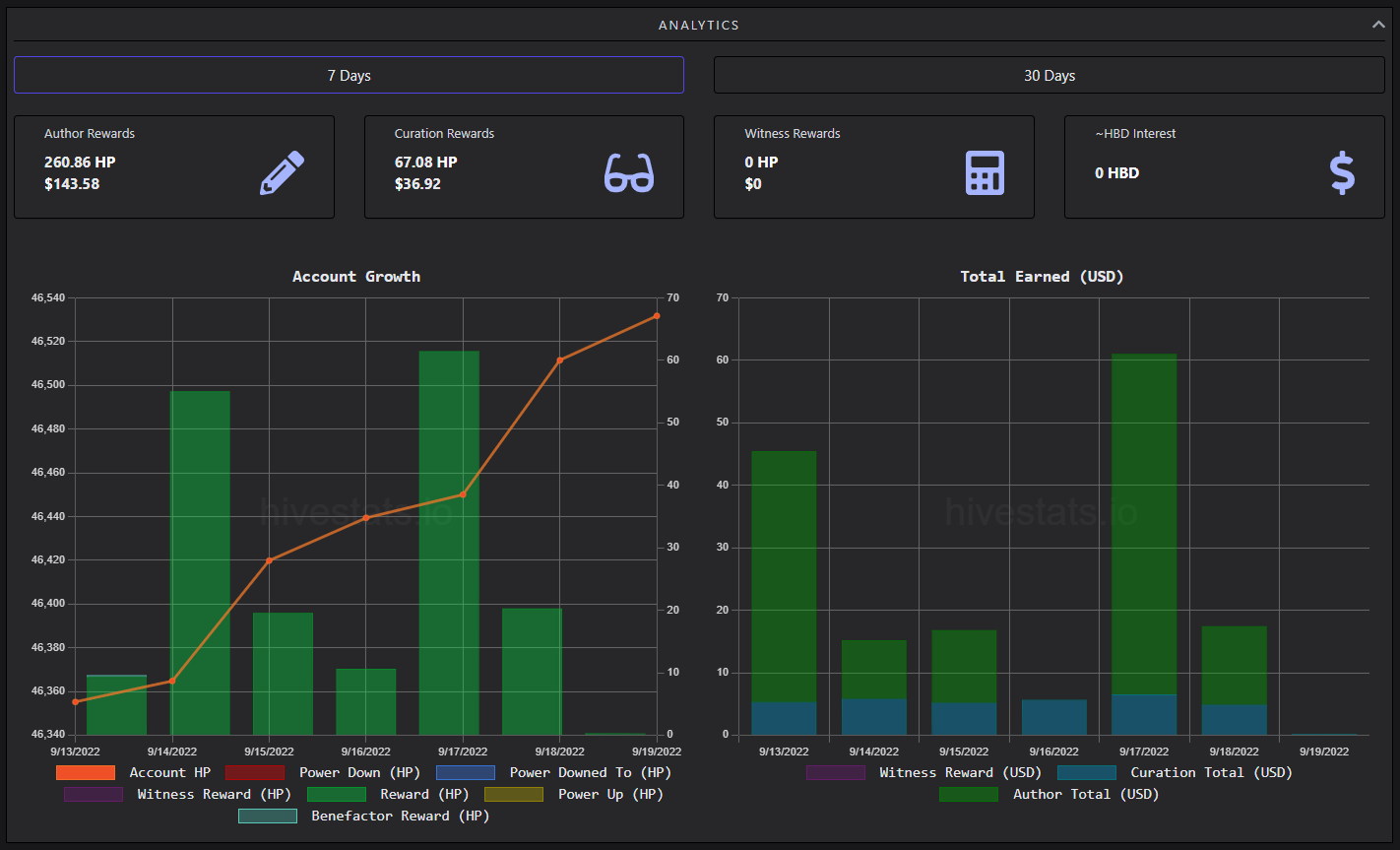Click the green Reward (HP) legend swatch

click(x=337, y=795)
